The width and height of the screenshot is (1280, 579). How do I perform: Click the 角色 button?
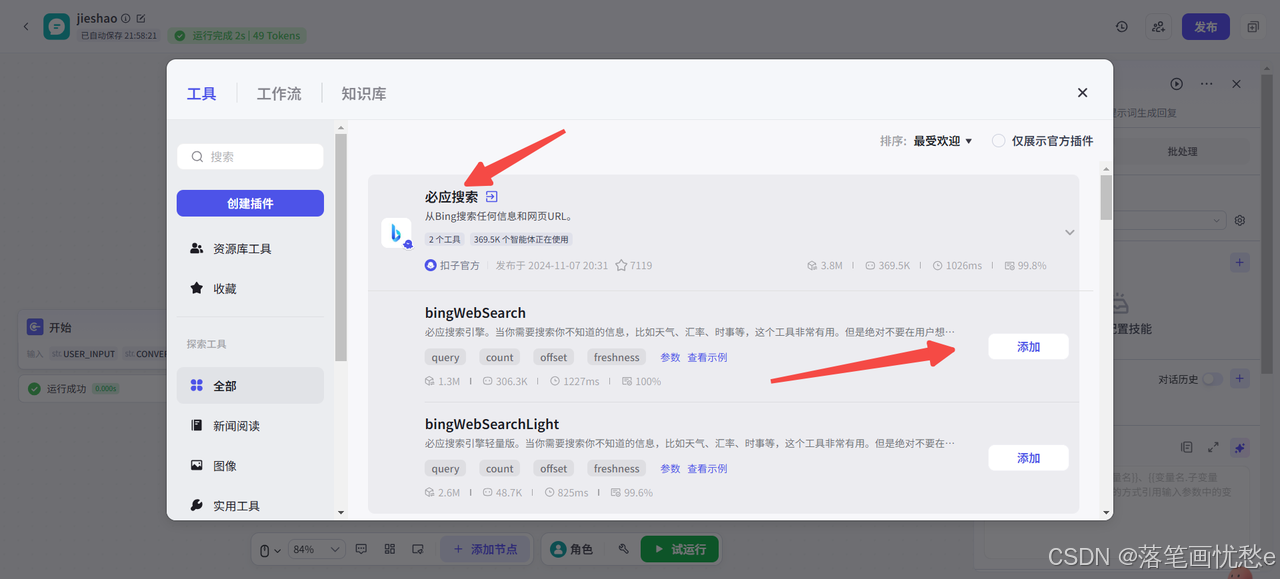point(573,549)
